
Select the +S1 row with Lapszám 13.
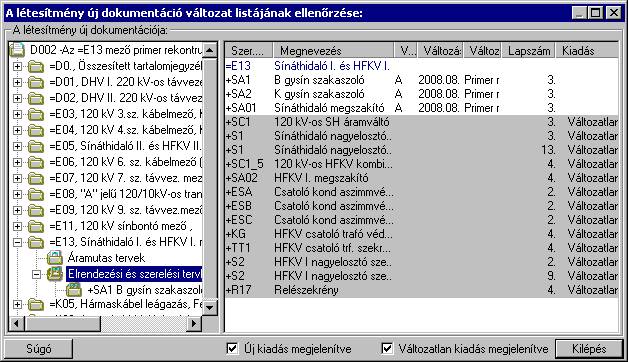(421, 150)
